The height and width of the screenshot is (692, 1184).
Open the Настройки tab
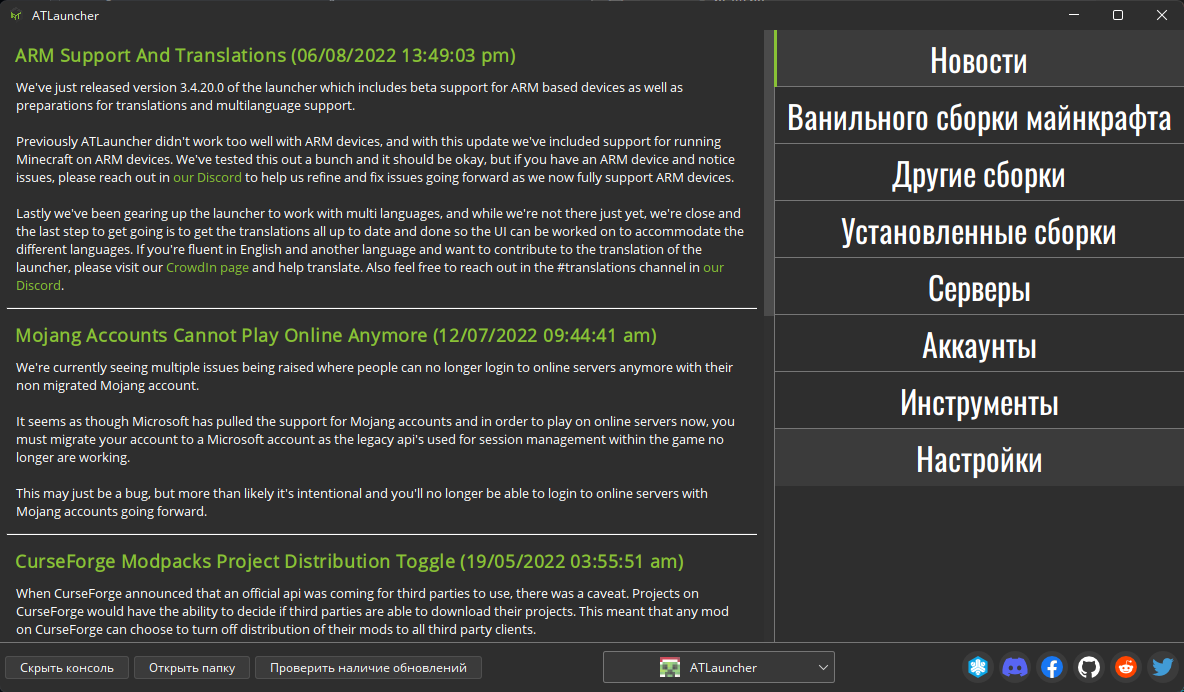pyautogui.click(x=978, y=458)
